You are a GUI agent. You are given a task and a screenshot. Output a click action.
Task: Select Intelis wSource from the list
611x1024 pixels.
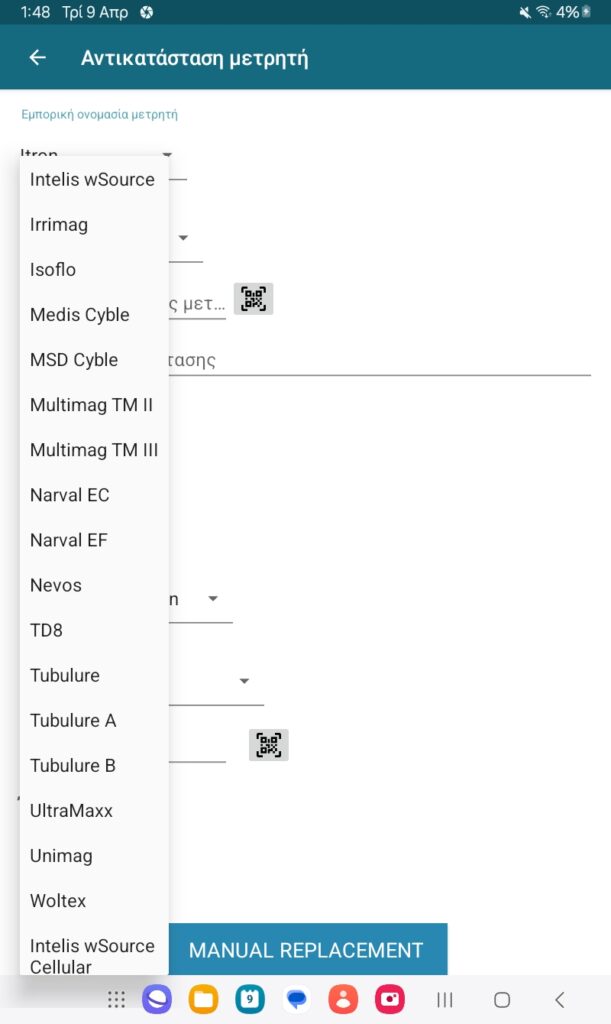point(92,180)
